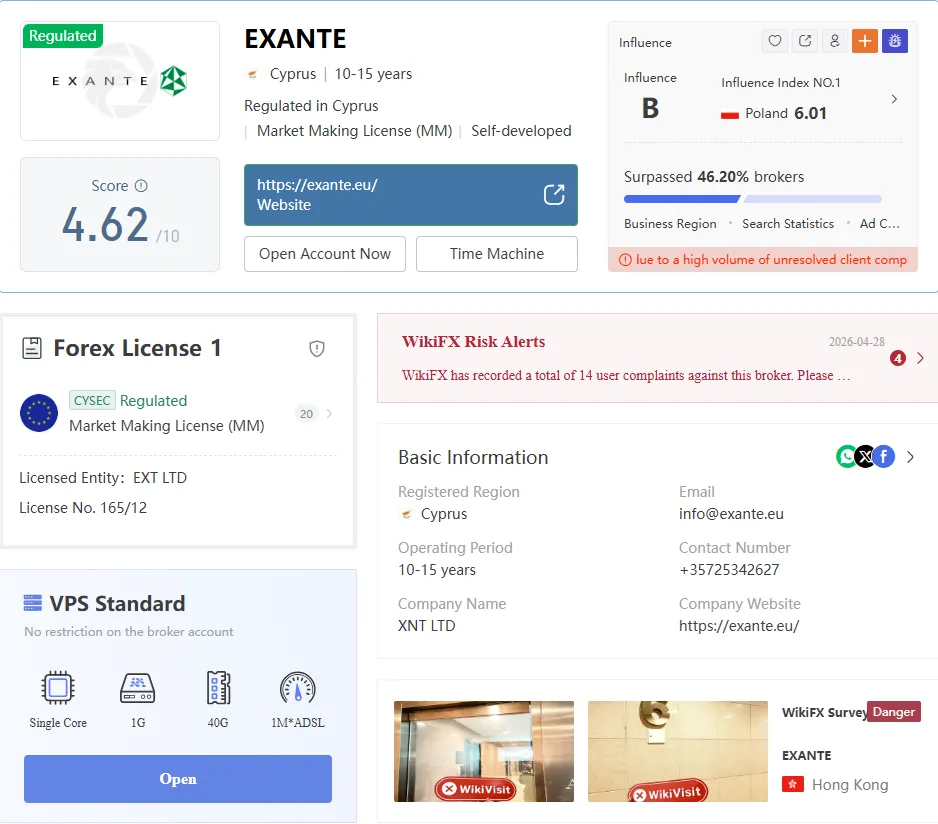Click the red 4 alerts badge

point(897,358)
